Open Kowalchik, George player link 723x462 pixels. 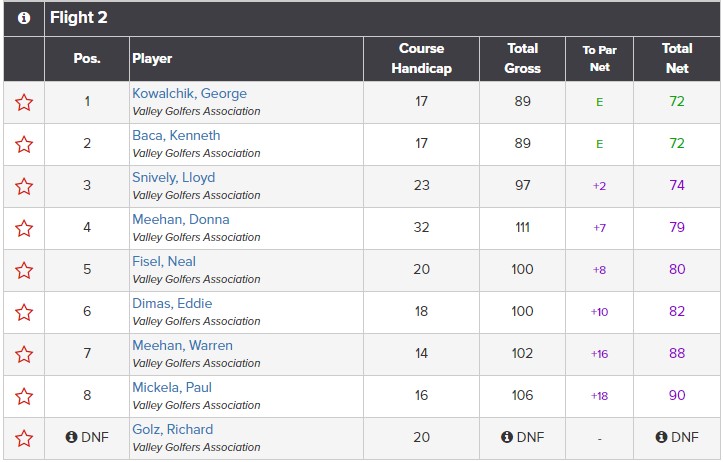190,94
